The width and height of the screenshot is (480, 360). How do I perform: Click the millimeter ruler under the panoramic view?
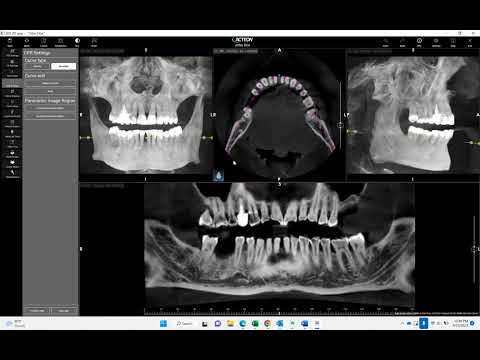coord(279,311)
